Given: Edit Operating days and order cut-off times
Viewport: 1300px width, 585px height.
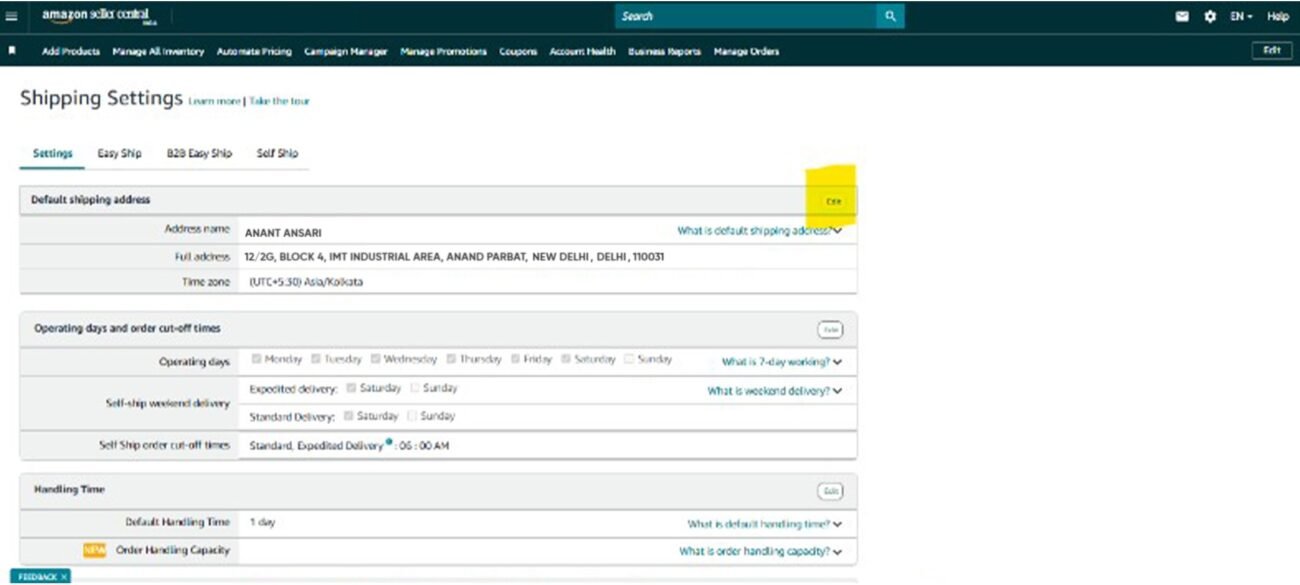Looking at the screenshot, I should (x=830, y=329).
